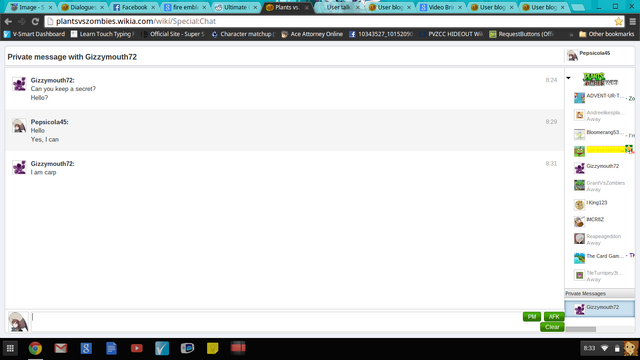Switch to the User talk tab

[338, 7]
